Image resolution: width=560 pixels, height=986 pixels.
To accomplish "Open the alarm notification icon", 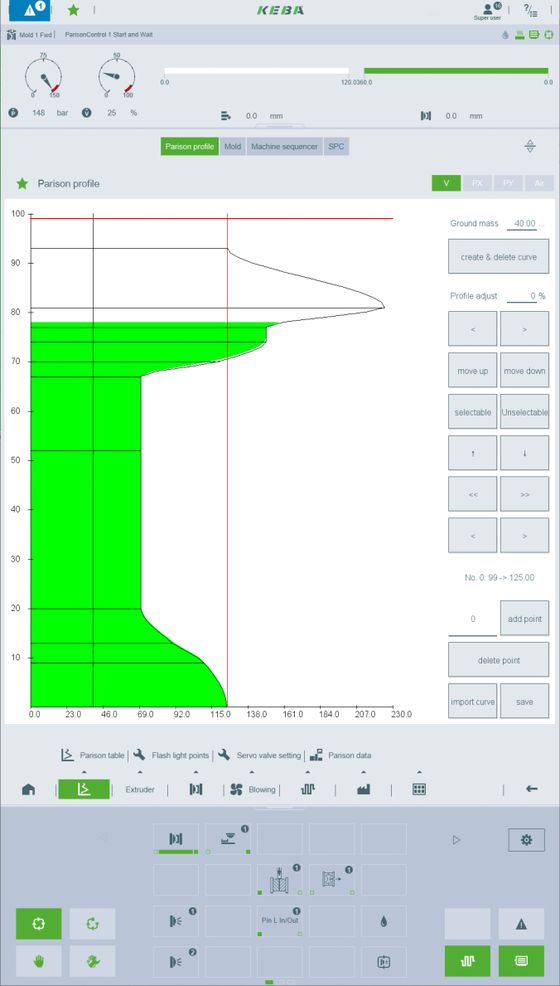I will [30, 10].
